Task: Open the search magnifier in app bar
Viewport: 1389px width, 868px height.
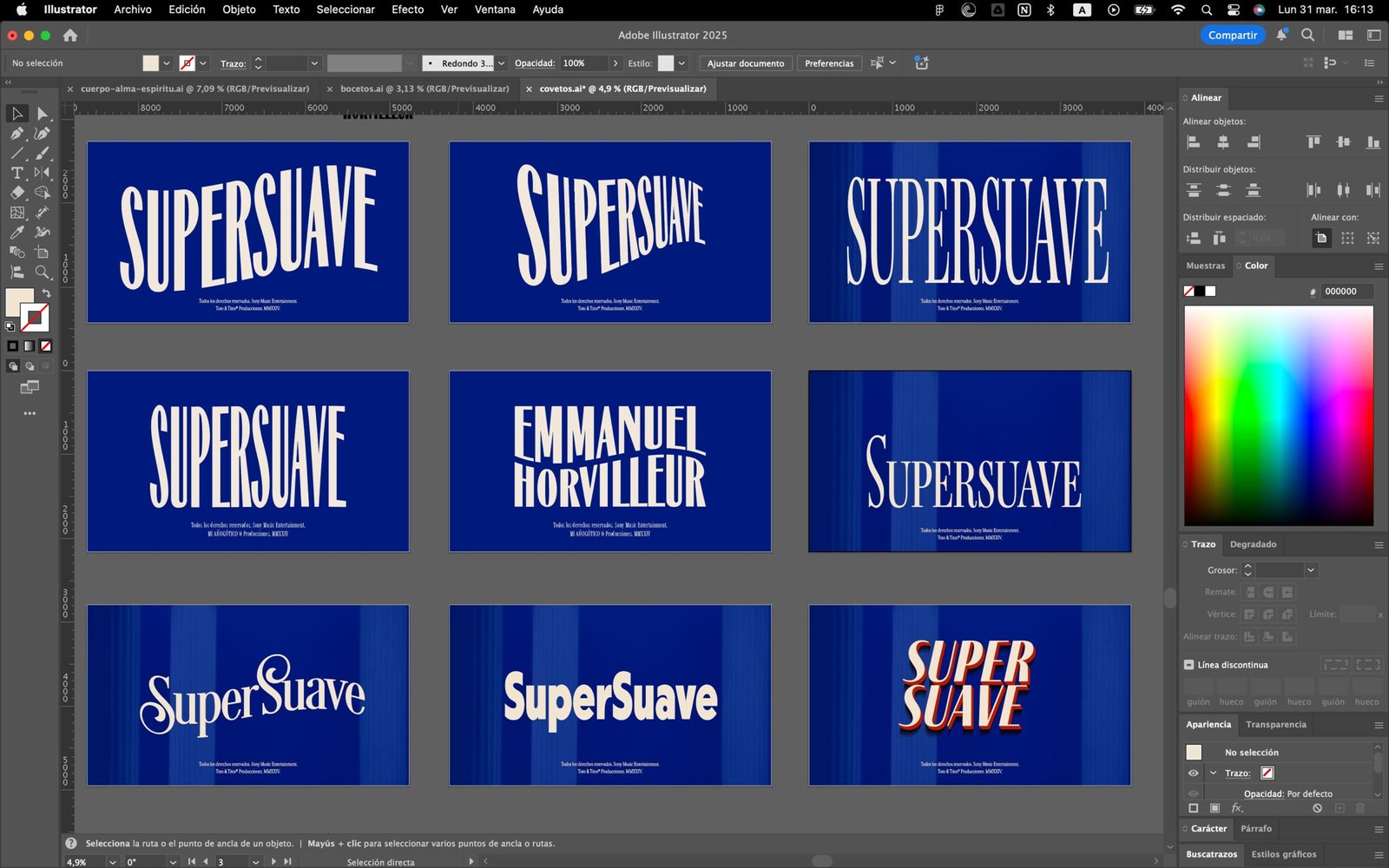Action: (1307, 36)
